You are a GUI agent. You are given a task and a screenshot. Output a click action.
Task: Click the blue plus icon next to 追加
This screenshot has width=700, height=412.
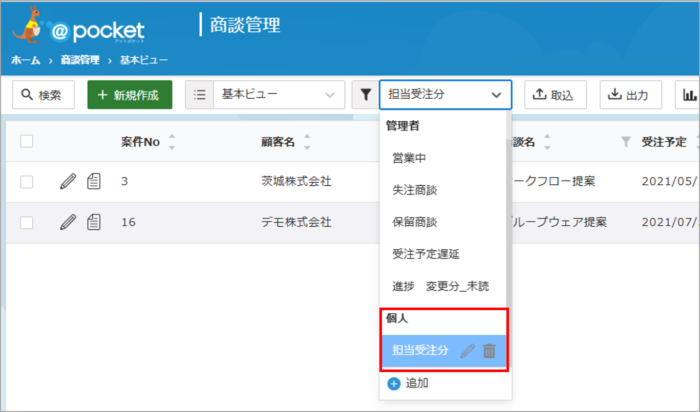coord(394,383)
